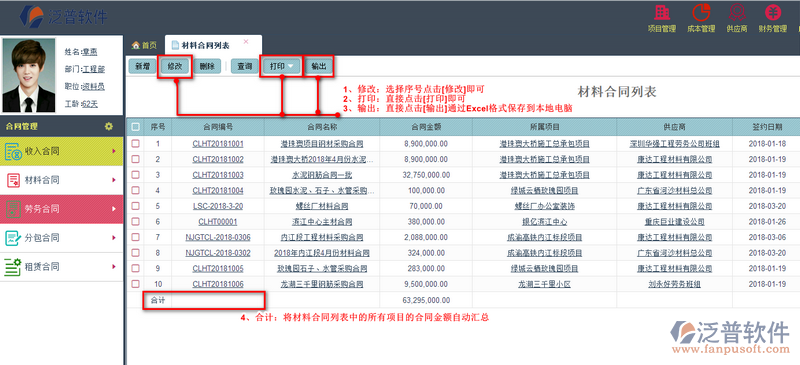
Task: Click the 材料合同 sidebar icon
Action: click(13, 180)
